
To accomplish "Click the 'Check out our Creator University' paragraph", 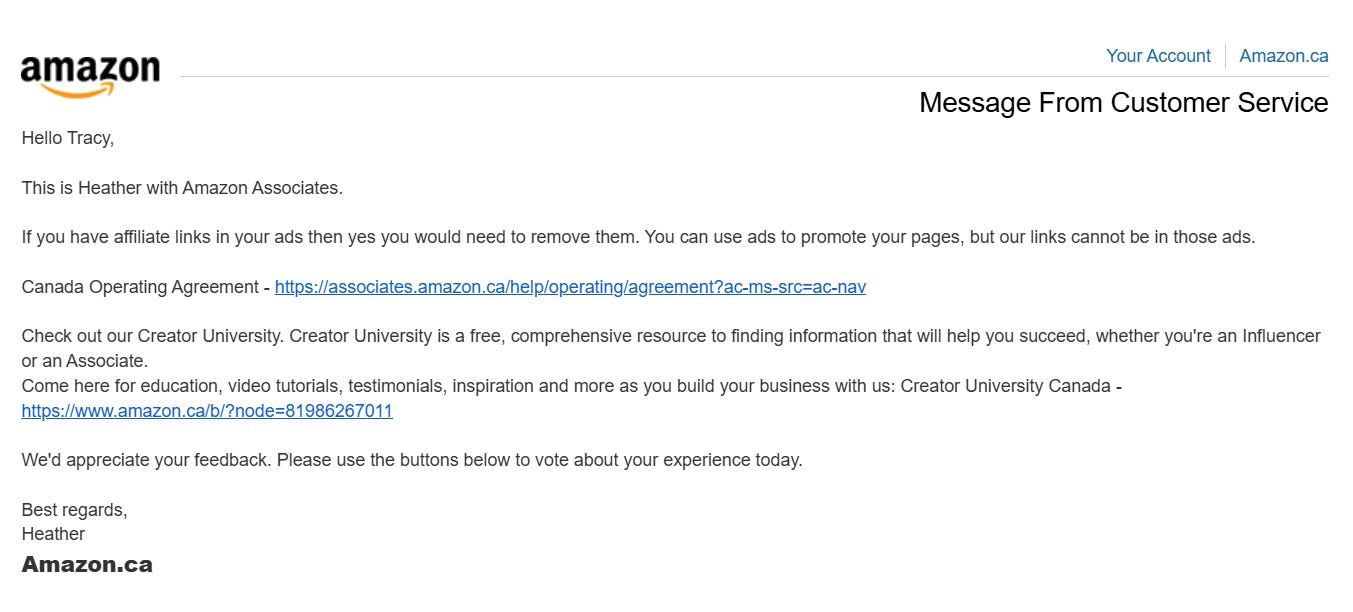I will 671,348.
